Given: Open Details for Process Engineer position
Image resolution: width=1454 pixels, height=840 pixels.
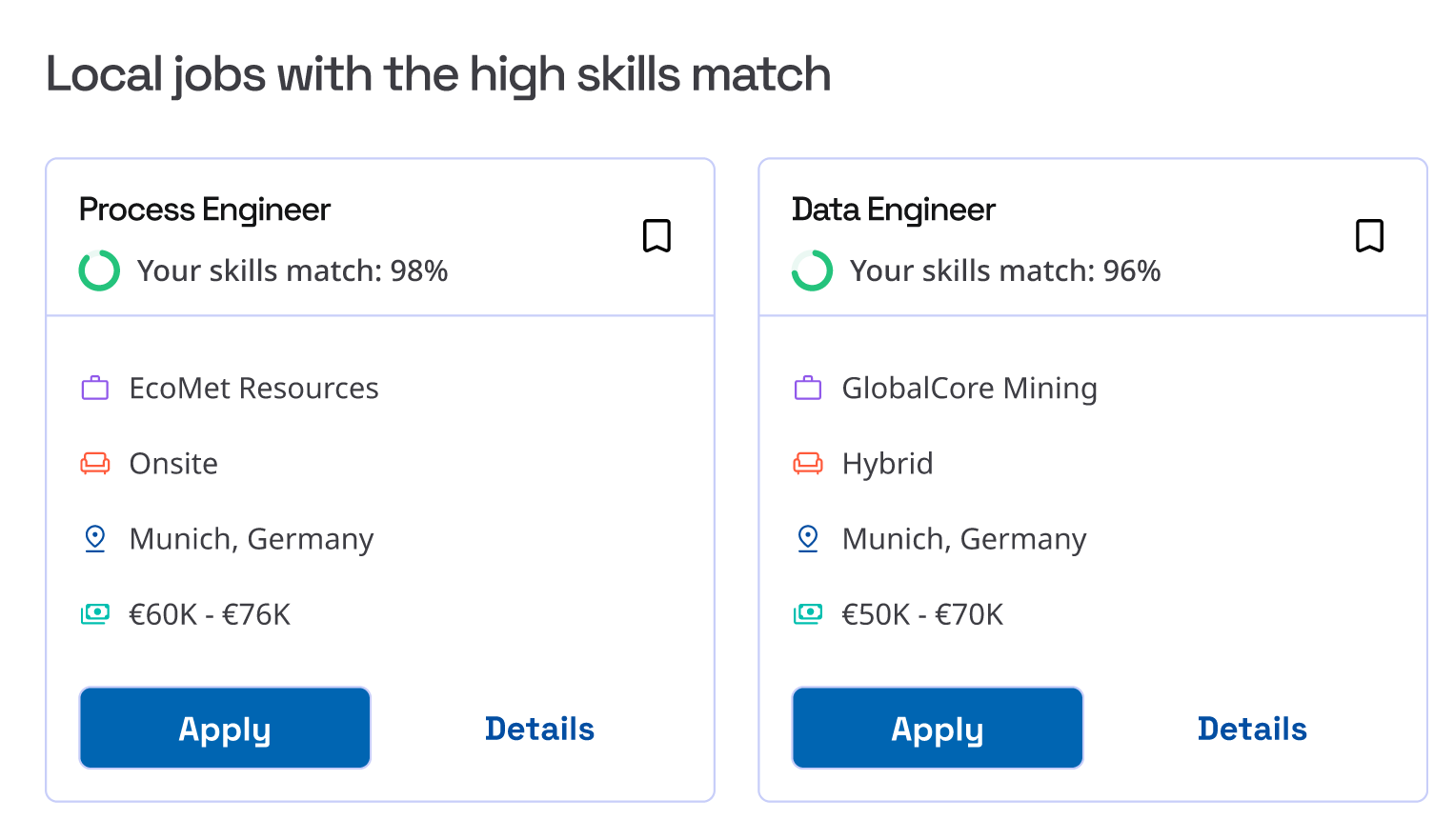Looking at the screenshot, I should (x=539, y=729).
